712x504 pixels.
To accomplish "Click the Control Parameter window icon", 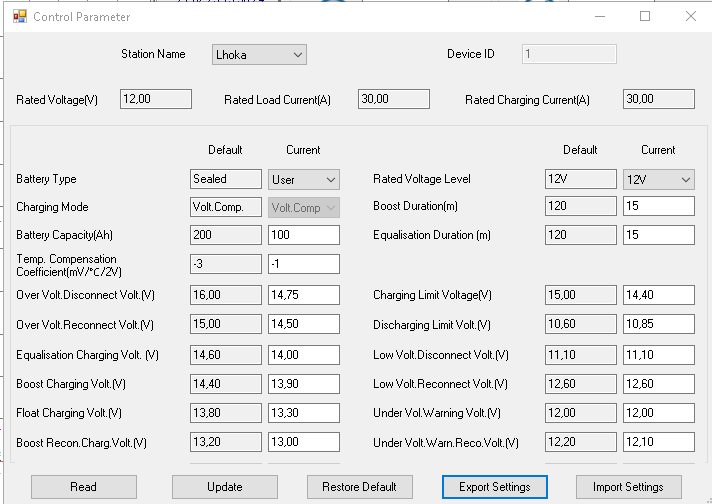I will (x=20, y=16).
